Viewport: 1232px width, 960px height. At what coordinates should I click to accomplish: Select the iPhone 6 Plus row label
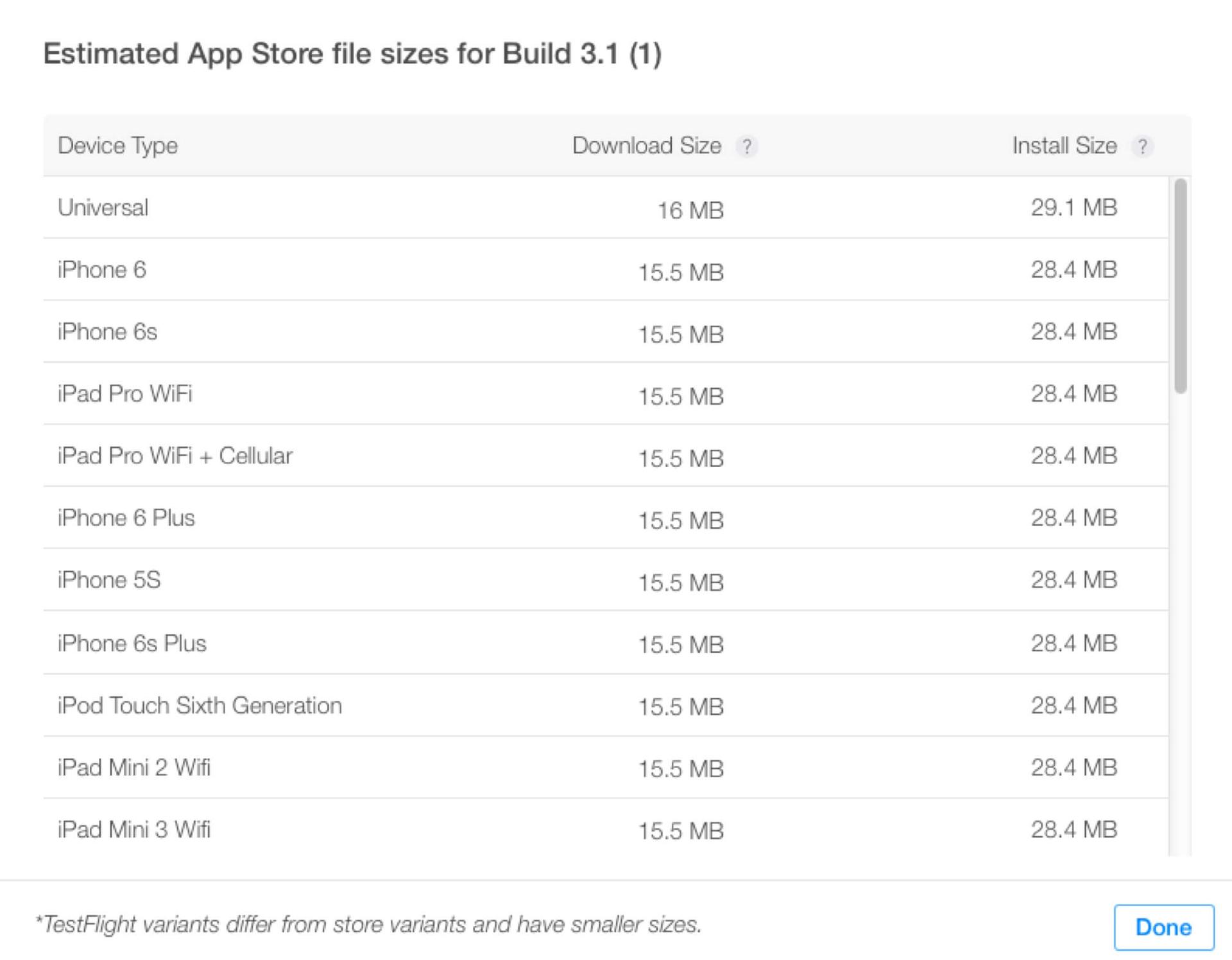pos(126,518)
